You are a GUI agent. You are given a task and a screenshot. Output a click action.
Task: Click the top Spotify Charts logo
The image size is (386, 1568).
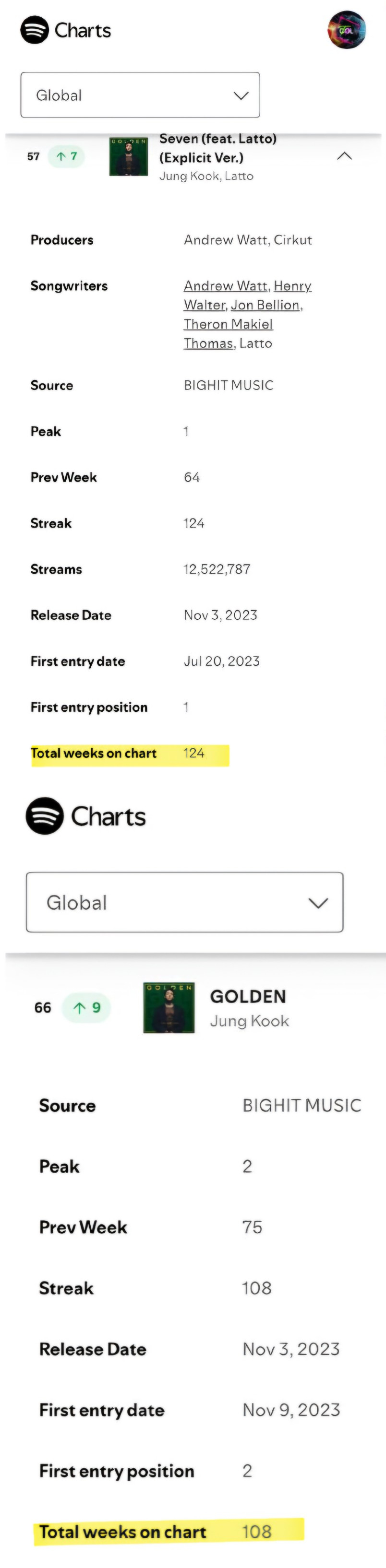[x=66, y=30]
